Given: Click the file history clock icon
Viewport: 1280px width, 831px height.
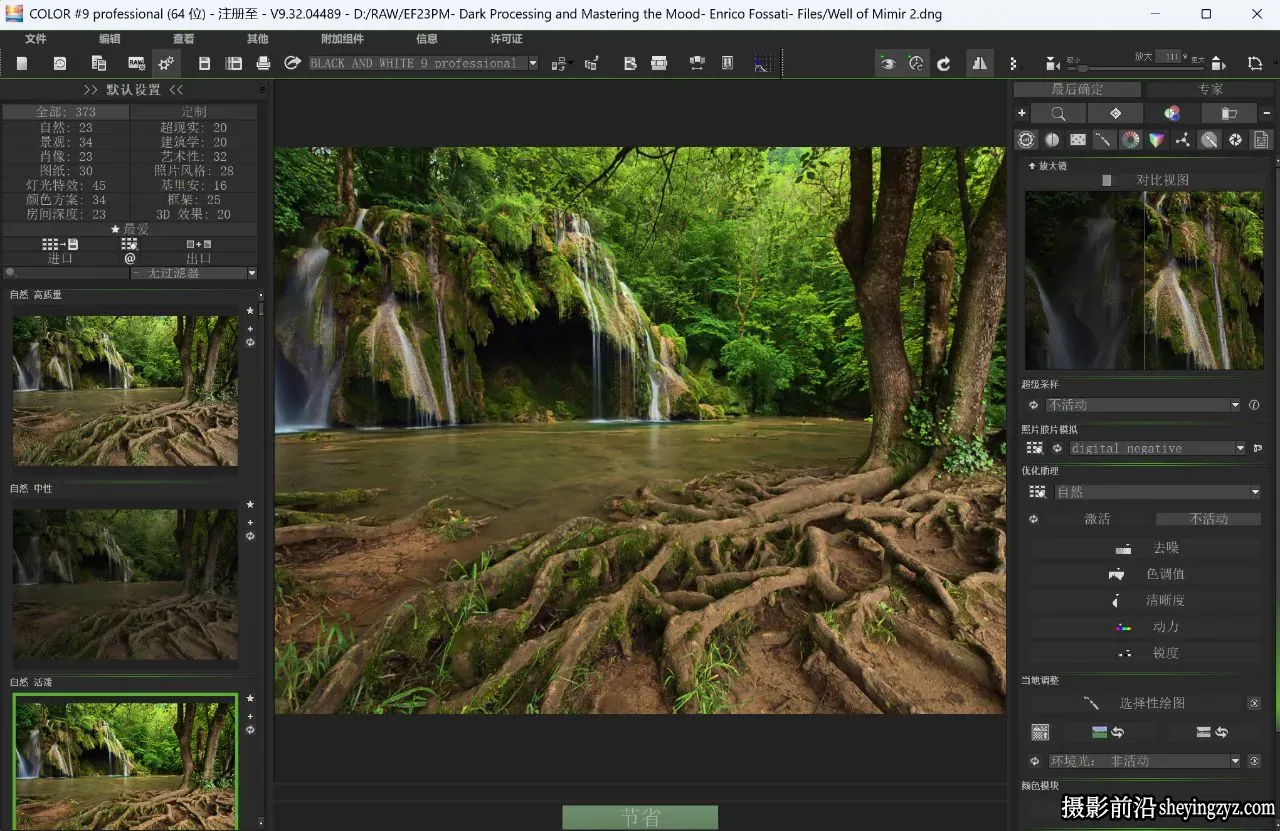Looking at the screenshot, I should point(60,63).
